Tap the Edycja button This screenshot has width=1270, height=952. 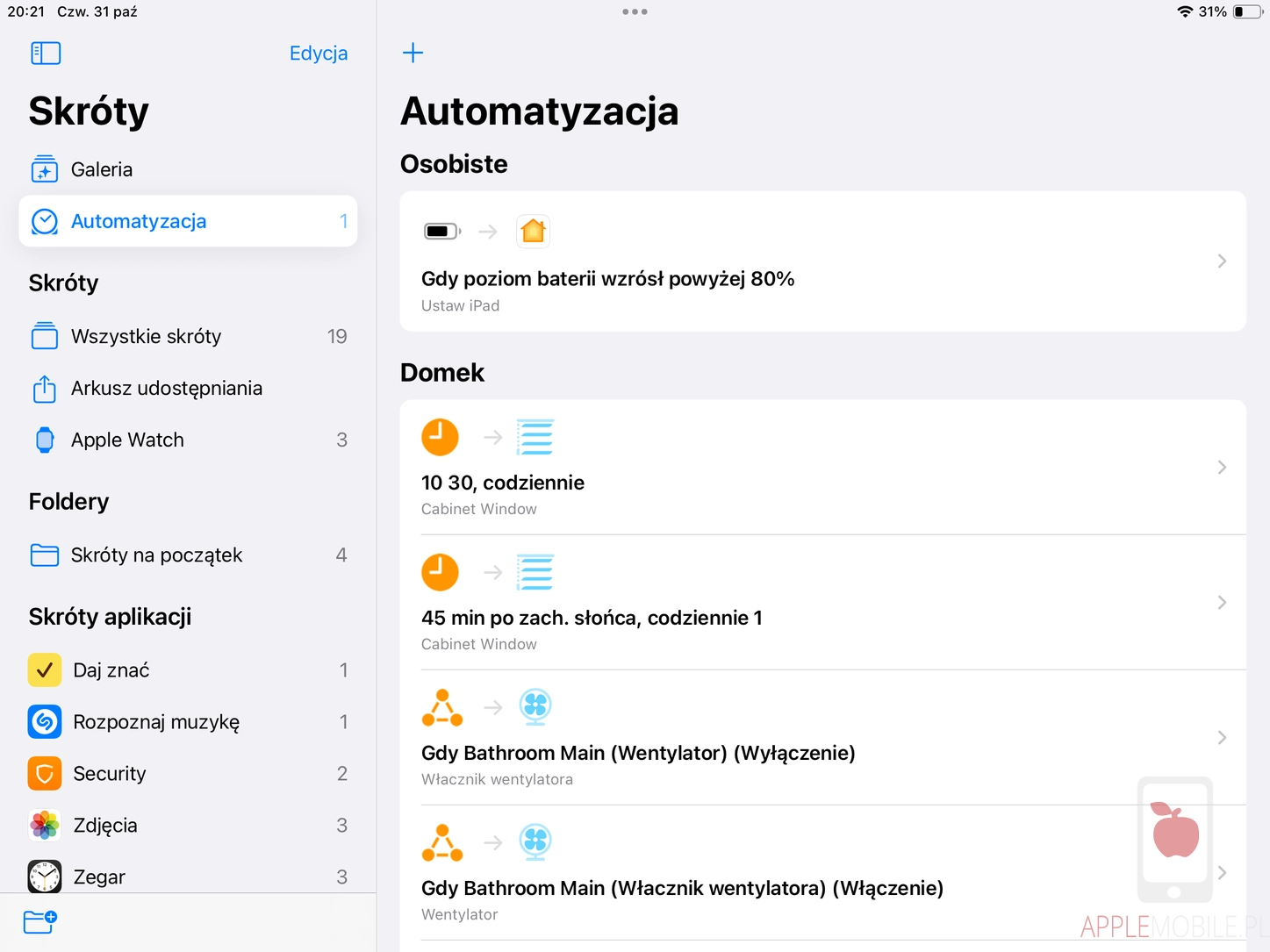coord(319,54)
